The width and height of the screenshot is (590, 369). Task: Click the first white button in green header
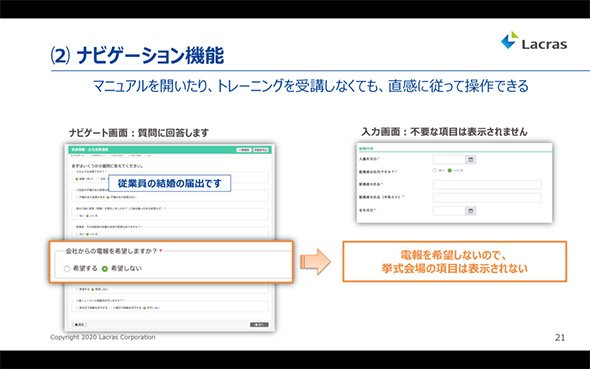coord(244,150)
